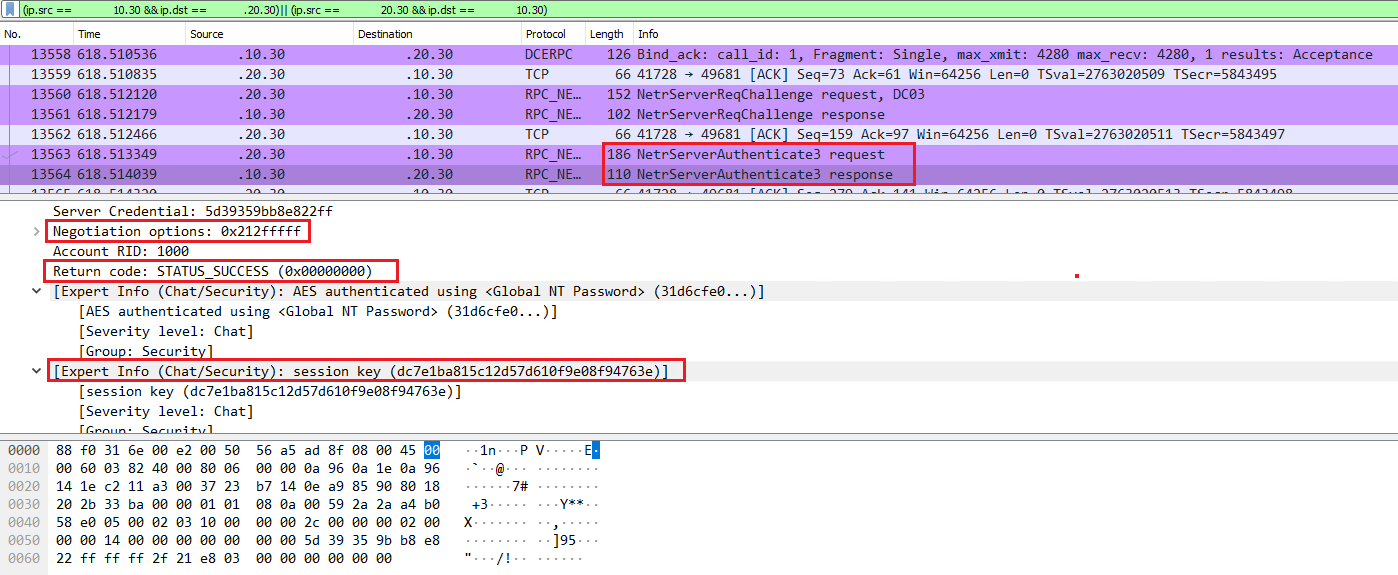
Task: Click hex offset 0050 row bytes
Action: 248,540
